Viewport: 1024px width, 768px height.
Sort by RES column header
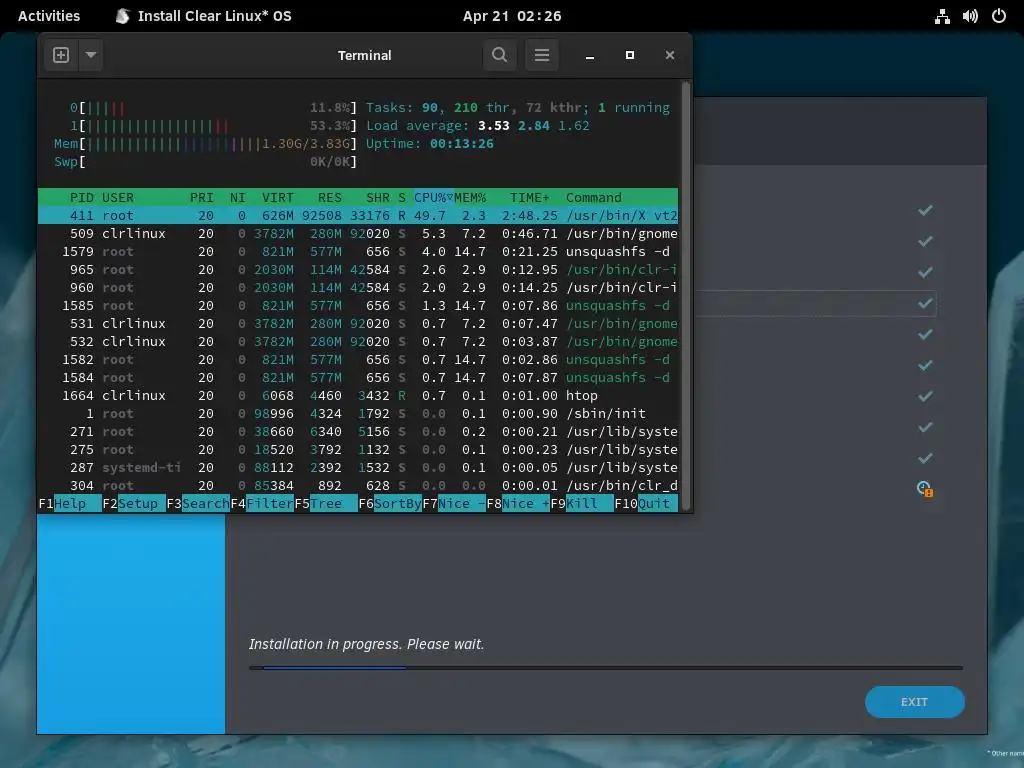coord(330,197)
